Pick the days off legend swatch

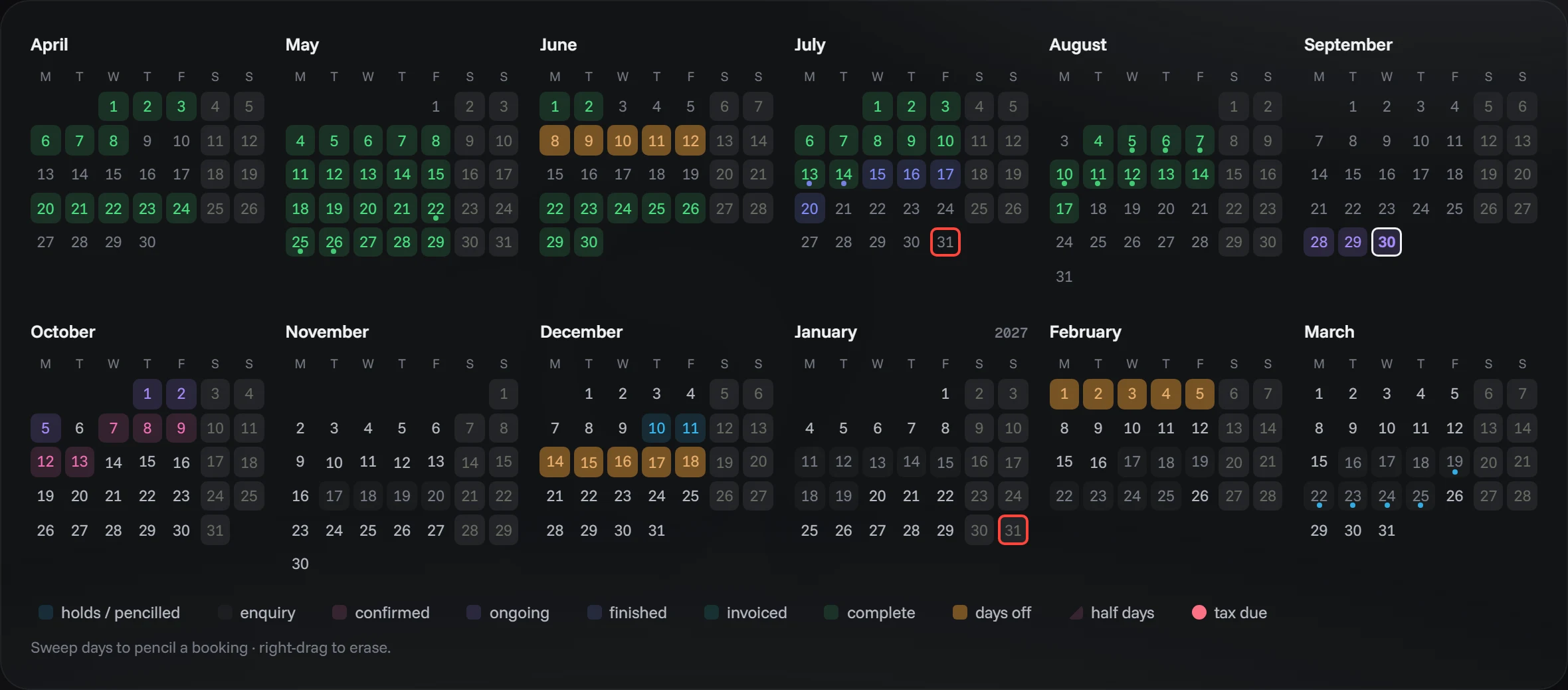tap(960, 612)
